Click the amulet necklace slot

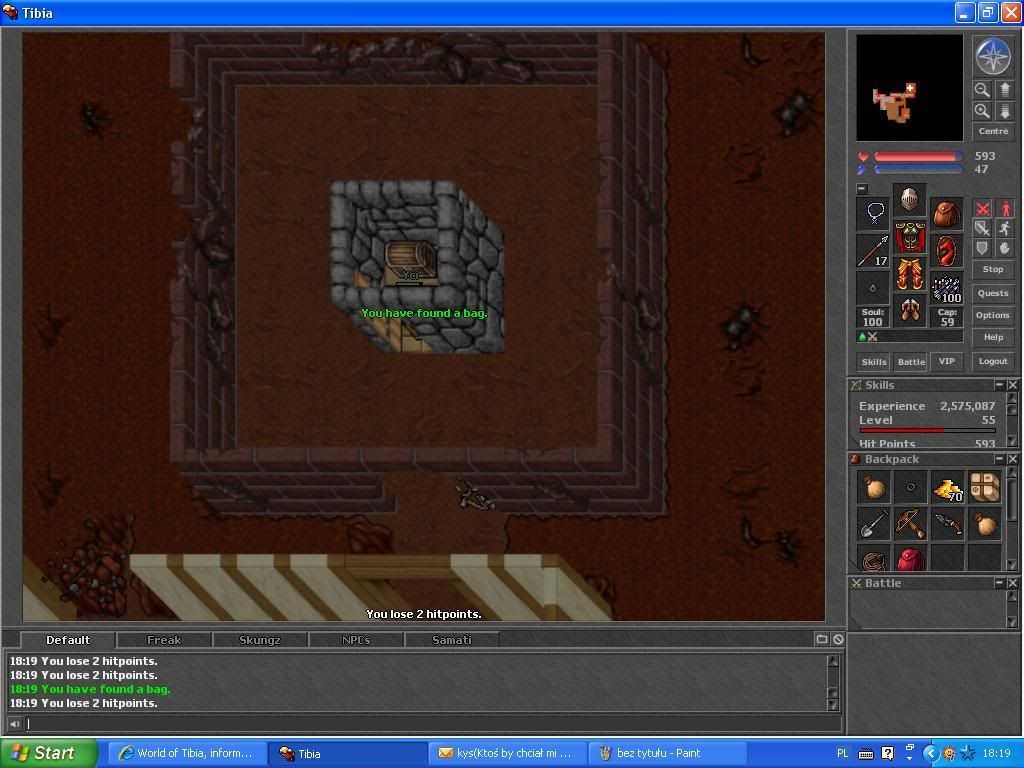pyautogui.click(x=873, y=214)
